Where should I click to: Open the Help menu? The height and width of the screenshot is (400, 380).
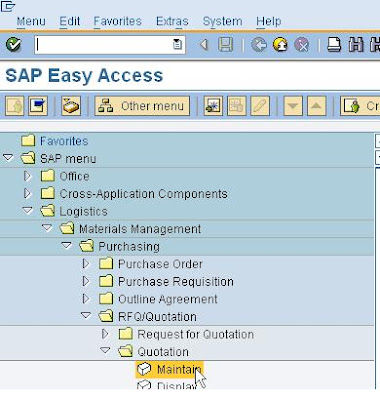(269, 21)
